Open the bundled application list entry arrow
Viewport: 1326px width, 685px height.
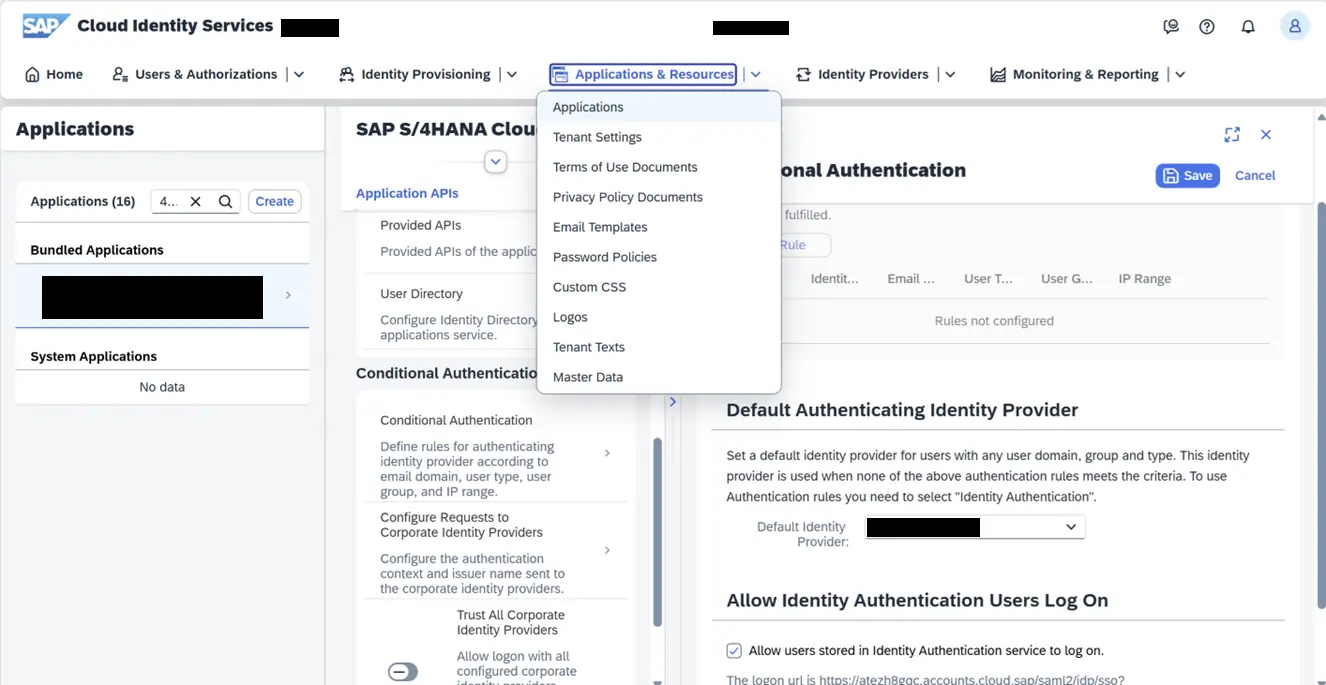[288, 295]
